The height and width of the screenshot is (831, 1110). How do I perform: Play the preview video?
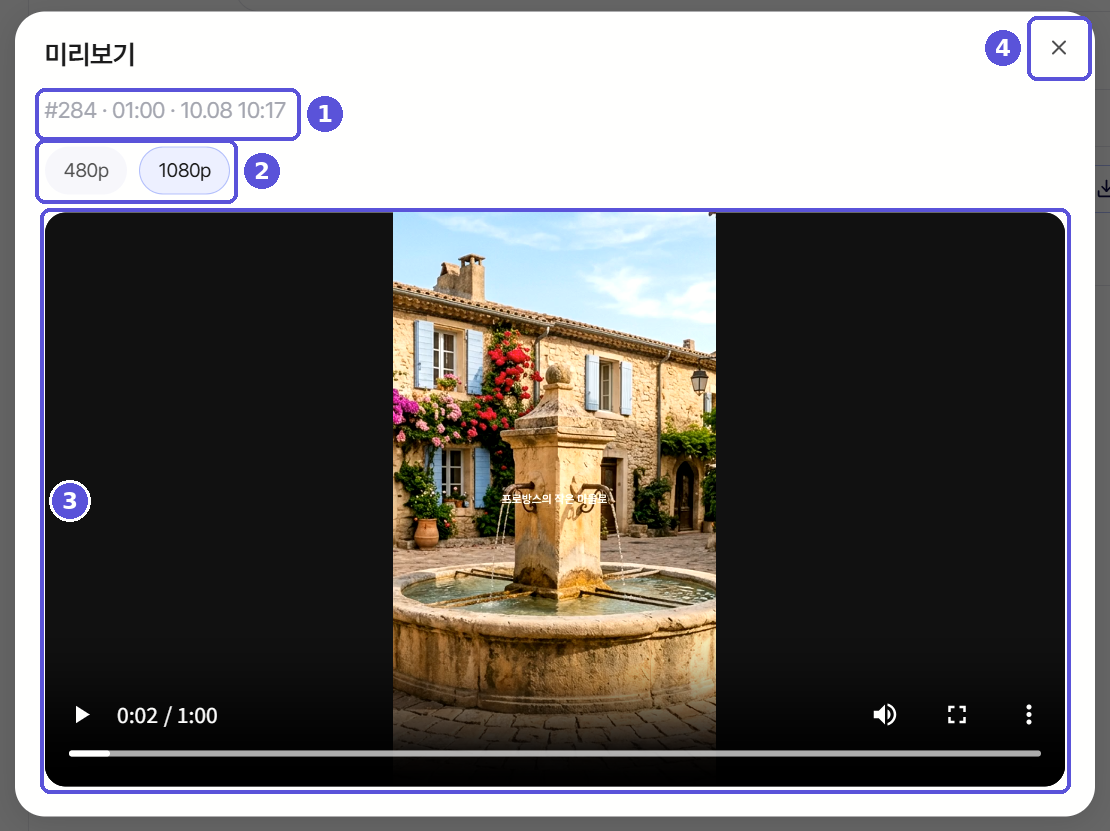point(82,715)
